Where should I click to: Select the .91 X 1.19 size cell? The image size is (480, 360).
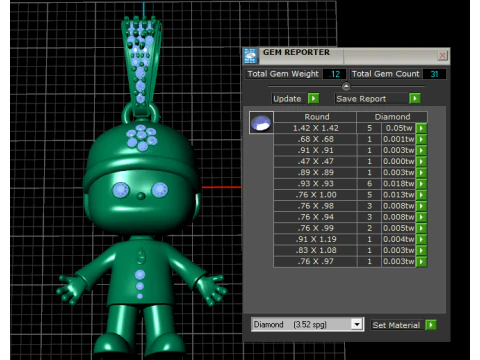pos(315,239)
